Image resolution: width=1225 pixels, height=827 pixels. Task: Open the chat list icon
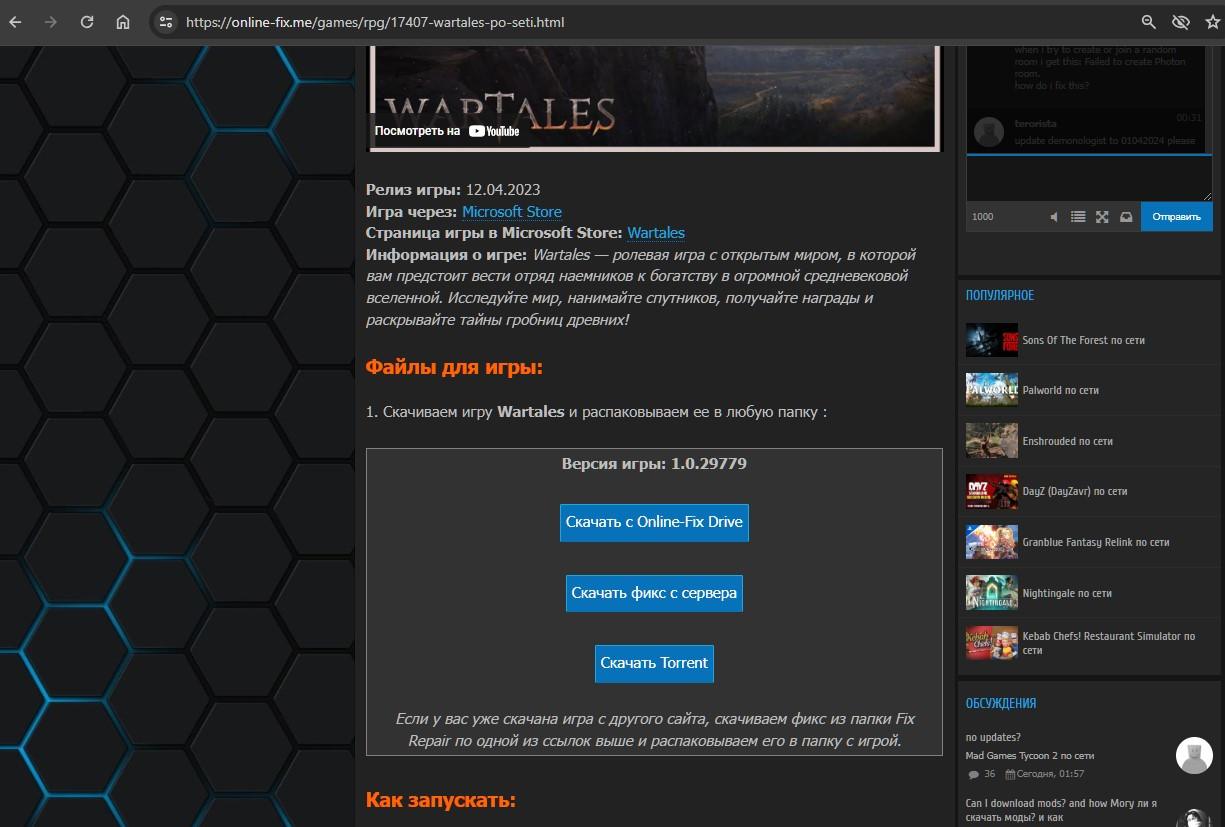pos(1078,217)
